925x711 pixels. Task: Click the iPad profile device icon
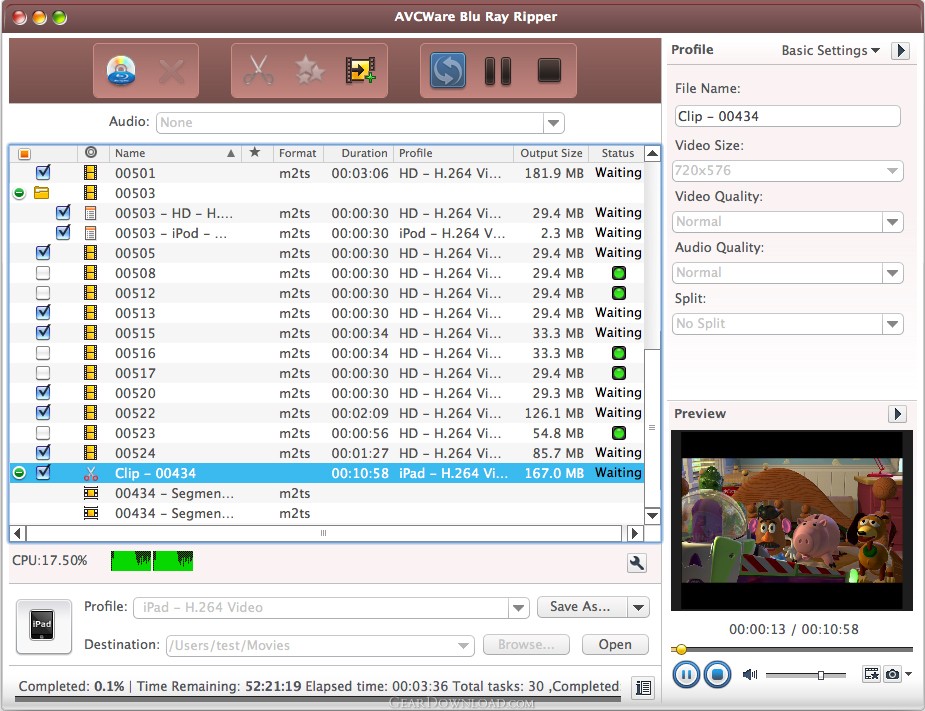pos(44,627)
